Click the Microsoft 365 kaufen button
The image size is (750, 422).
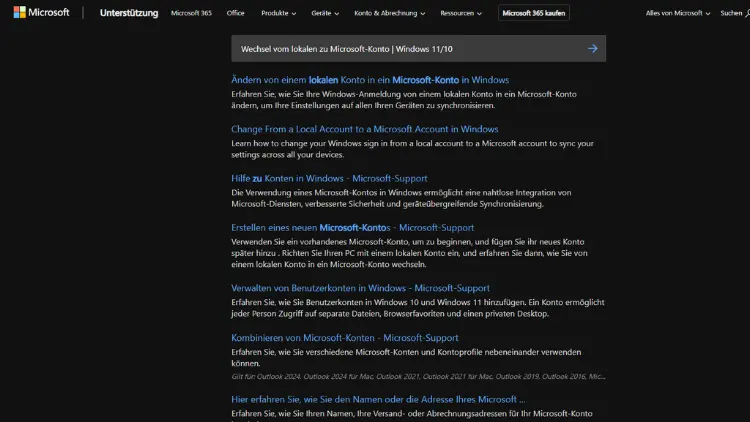pyautogui.click(x=533, y=13)
